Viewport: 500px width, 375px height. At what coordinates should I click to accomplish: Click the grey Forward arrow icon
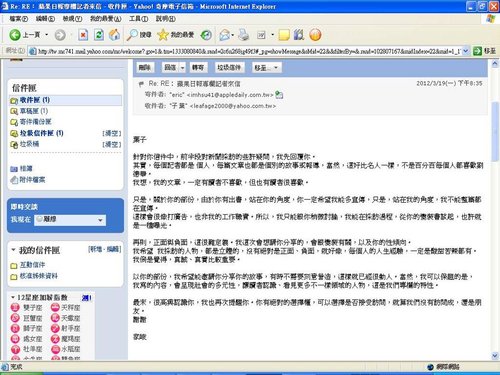[x=60, y=35]
